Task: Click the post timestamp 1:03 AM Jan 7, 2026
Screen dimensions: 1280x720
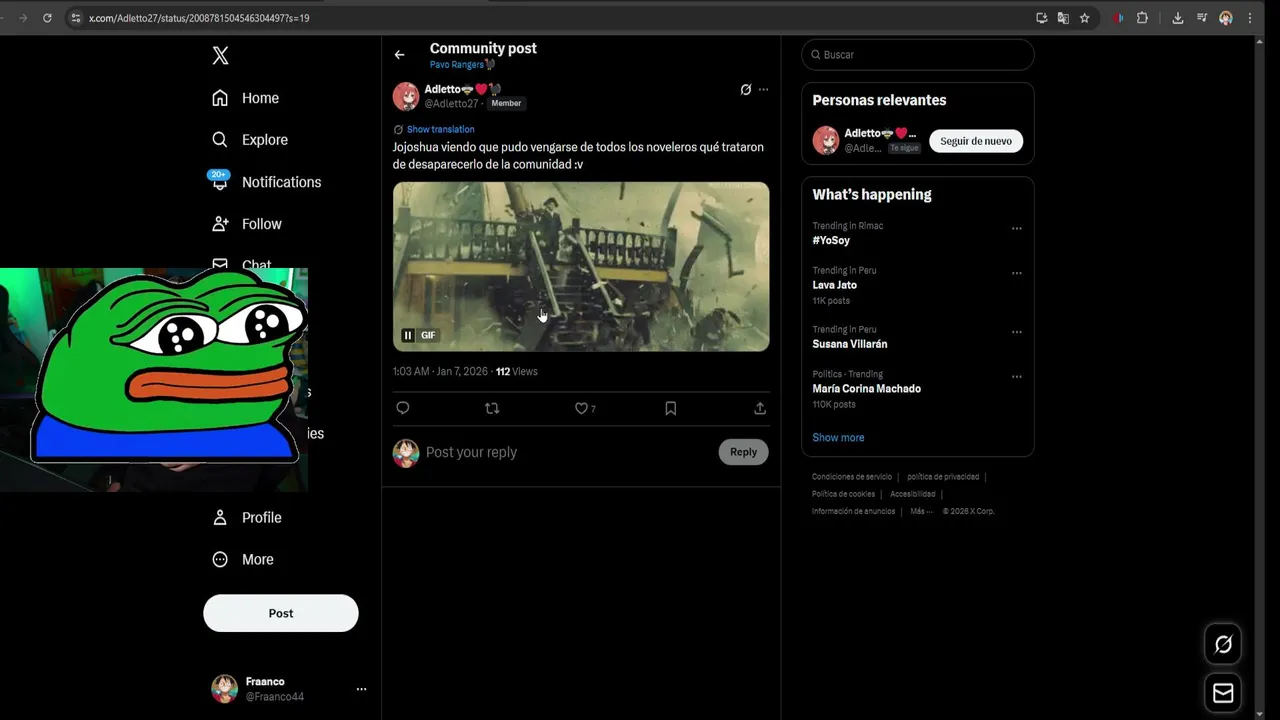Action: (440, 371)
